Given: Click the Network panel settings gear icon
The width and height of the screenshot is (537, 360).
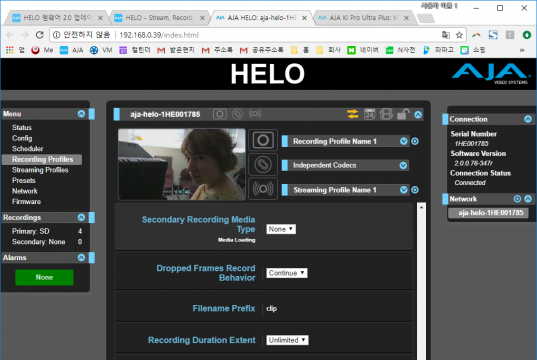Looking at the screenshot, I should coord(517,199).
